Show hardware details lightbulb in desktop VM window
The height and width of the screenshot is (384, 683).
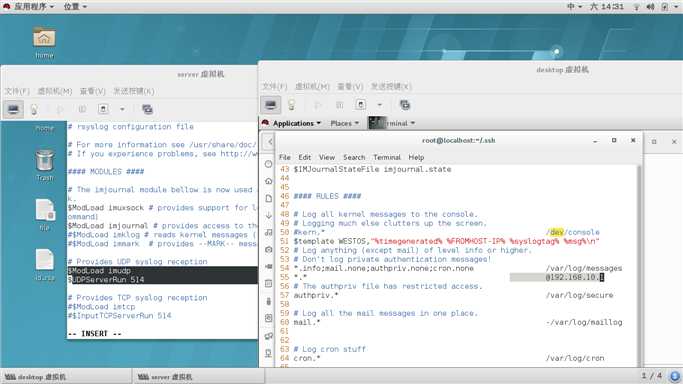292,105
